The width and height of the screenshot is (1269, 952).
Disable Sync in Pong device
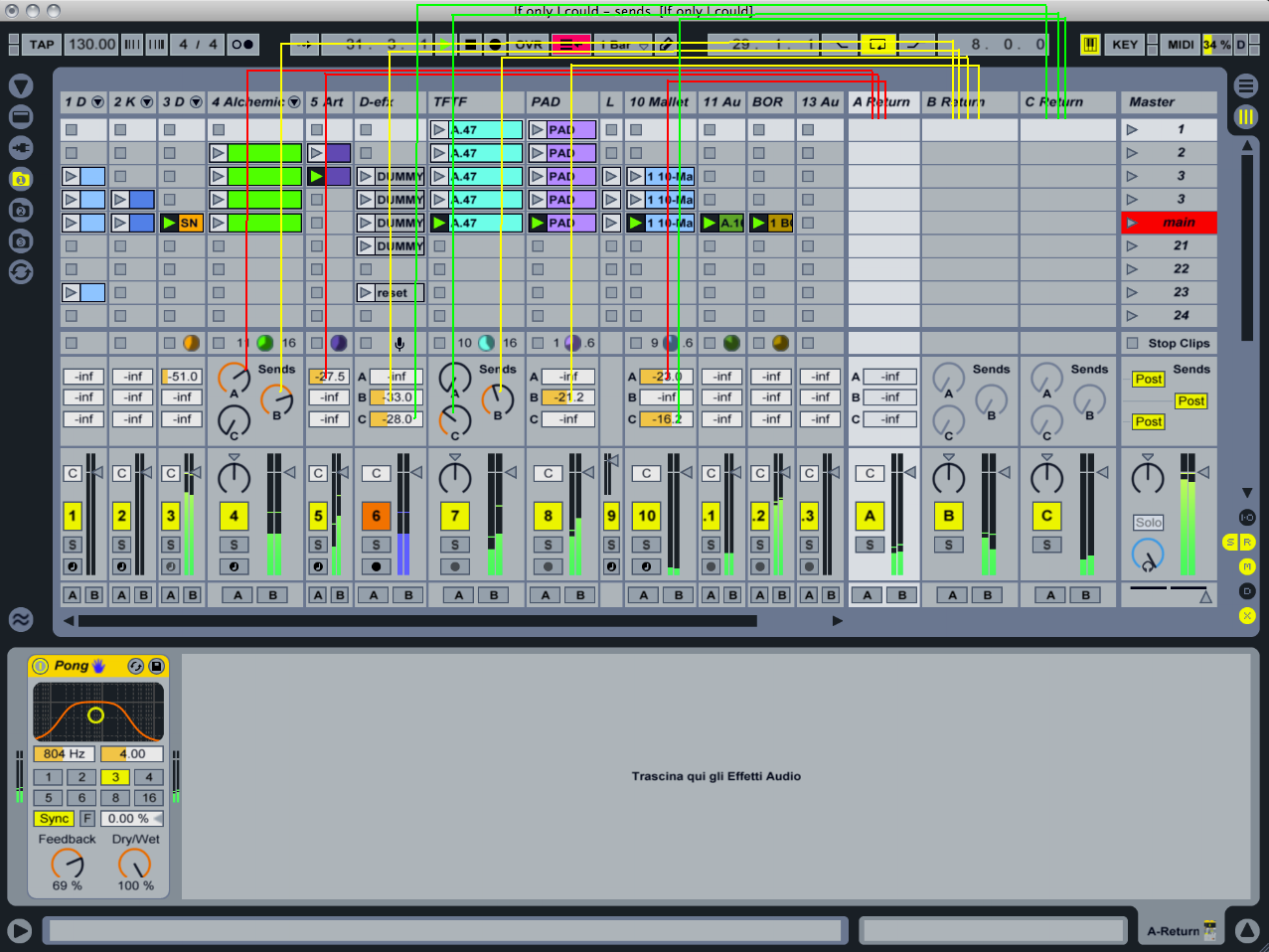point(54,819)
